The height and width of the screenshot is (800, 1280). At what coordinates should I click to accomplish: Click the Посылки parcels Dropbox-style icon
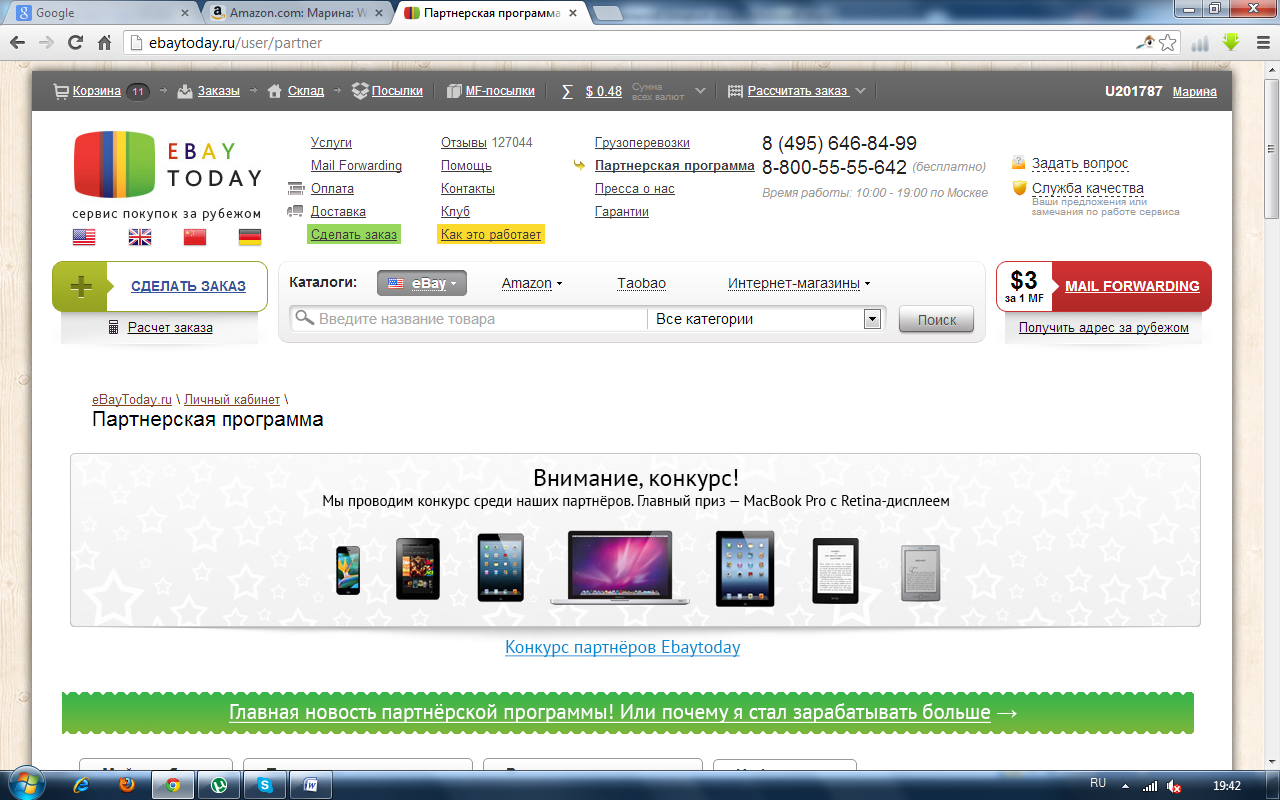pos(361,91)
